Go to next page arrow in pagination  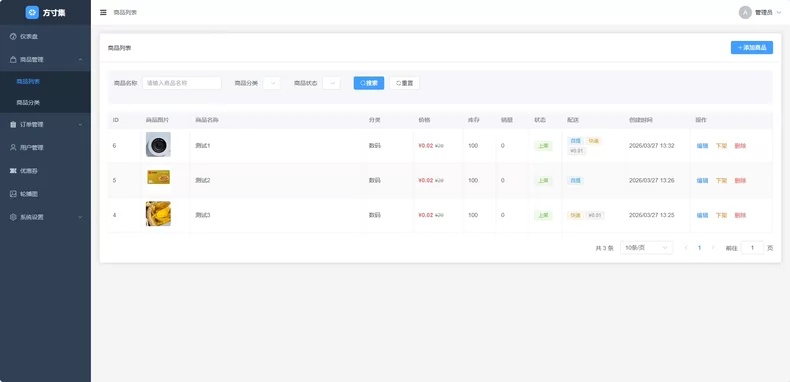[712, 248]
